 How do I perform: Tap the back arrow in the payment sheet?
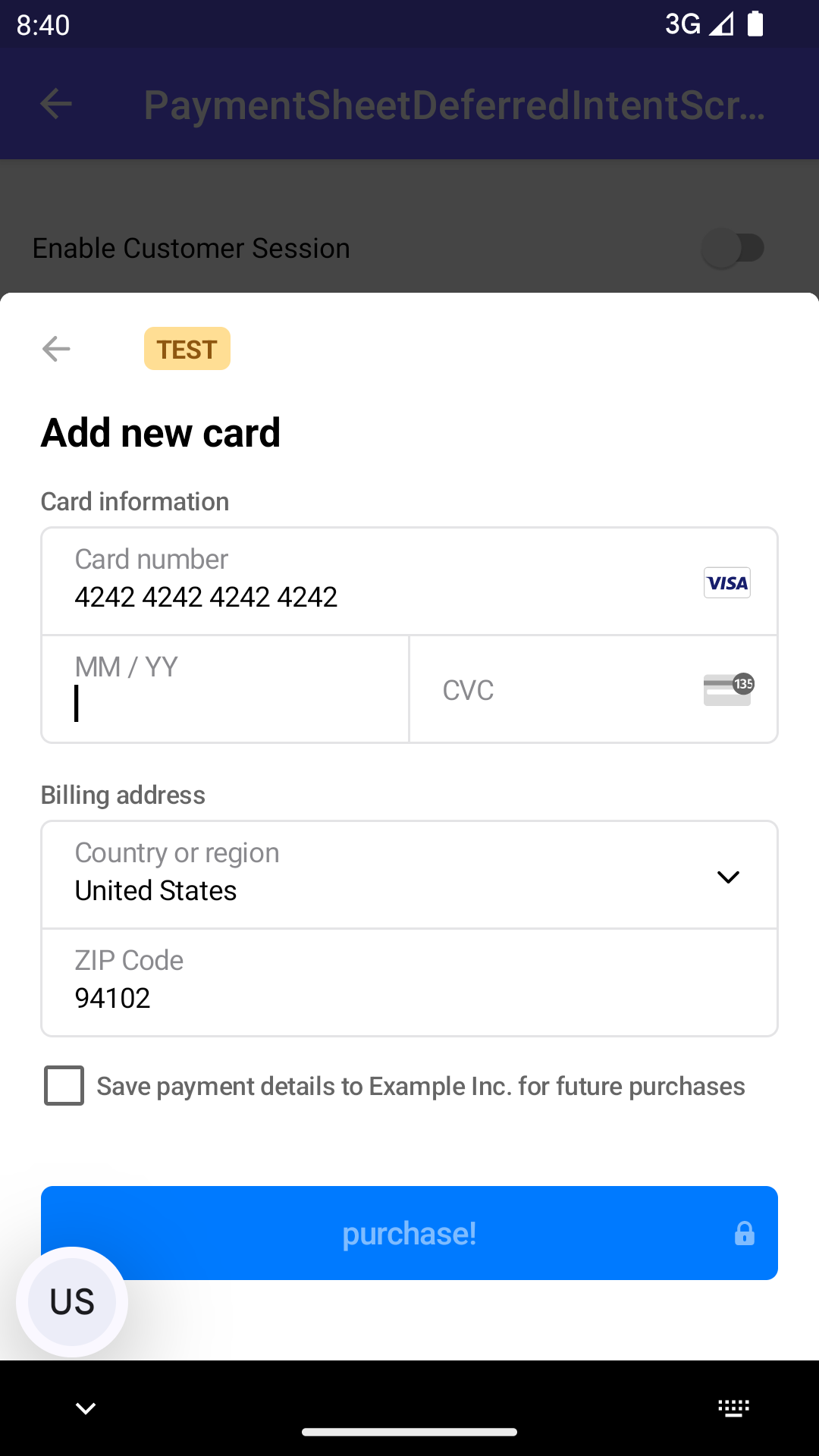pyautogui.click(x=56, y=349)
